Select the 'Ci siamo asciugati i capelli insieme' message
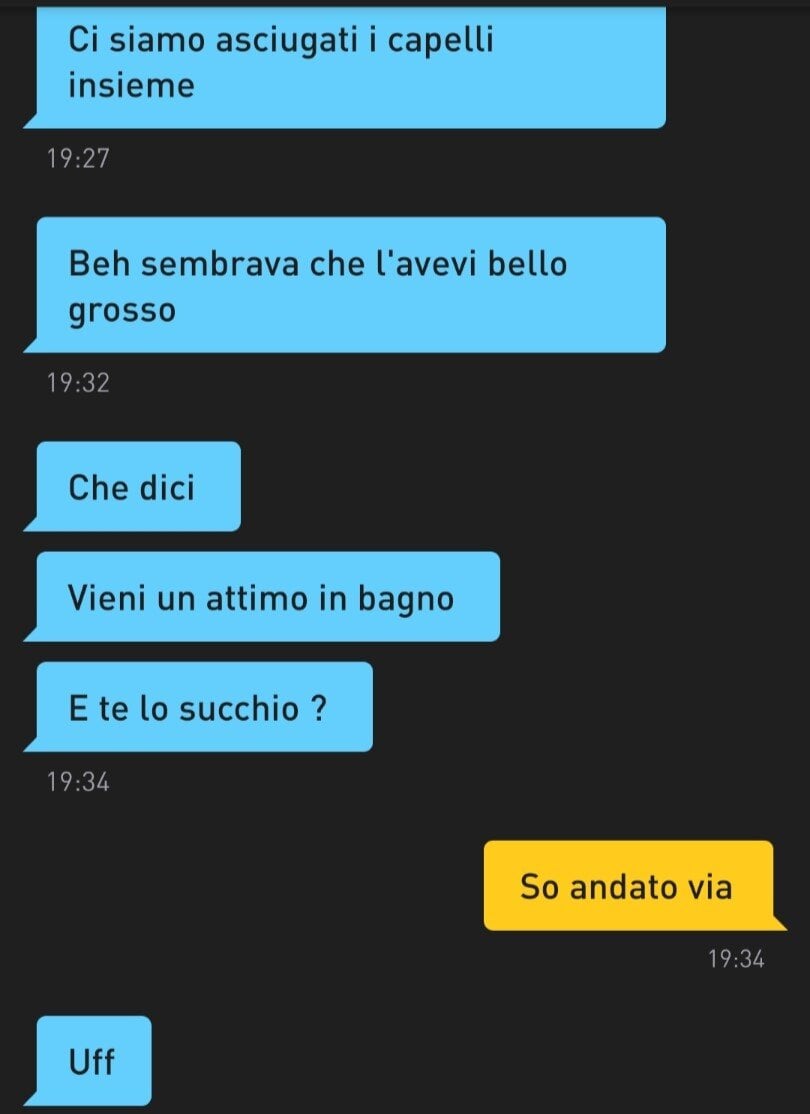810x1114 pixels. pos(351,67)
